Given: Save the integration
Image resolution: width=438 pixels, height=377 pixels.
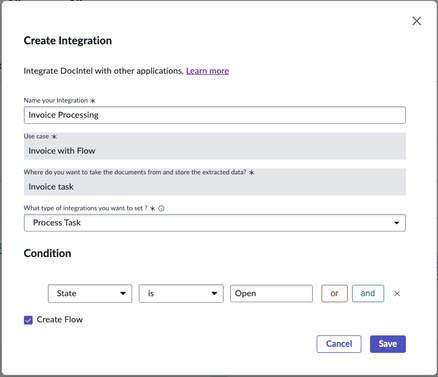Looking at the screenshot, I should click(388, 344).
